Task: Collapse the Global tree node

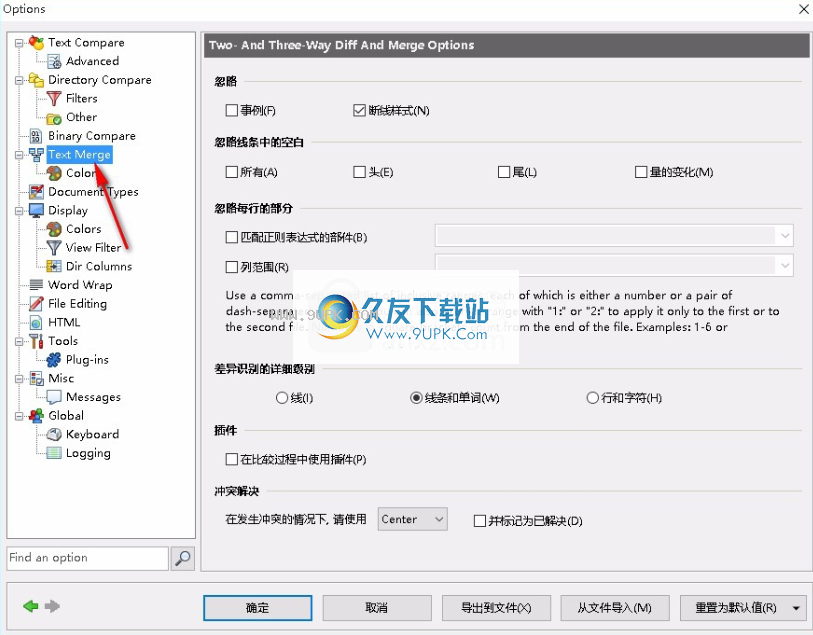Action: [x=19, y=416]
